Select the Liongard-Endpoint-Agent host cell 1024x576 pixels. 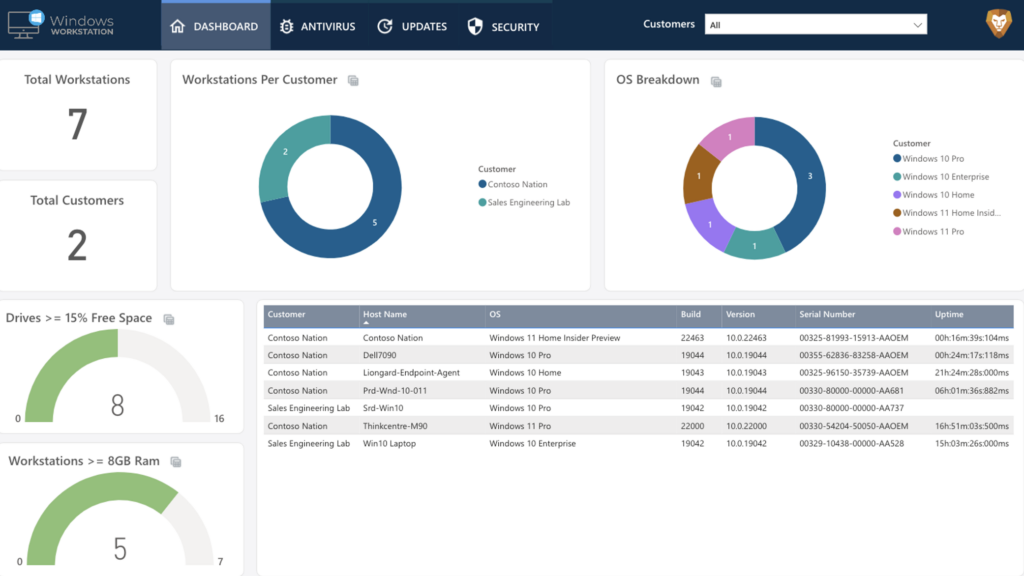pyautogui.click(x=411, y=373)
